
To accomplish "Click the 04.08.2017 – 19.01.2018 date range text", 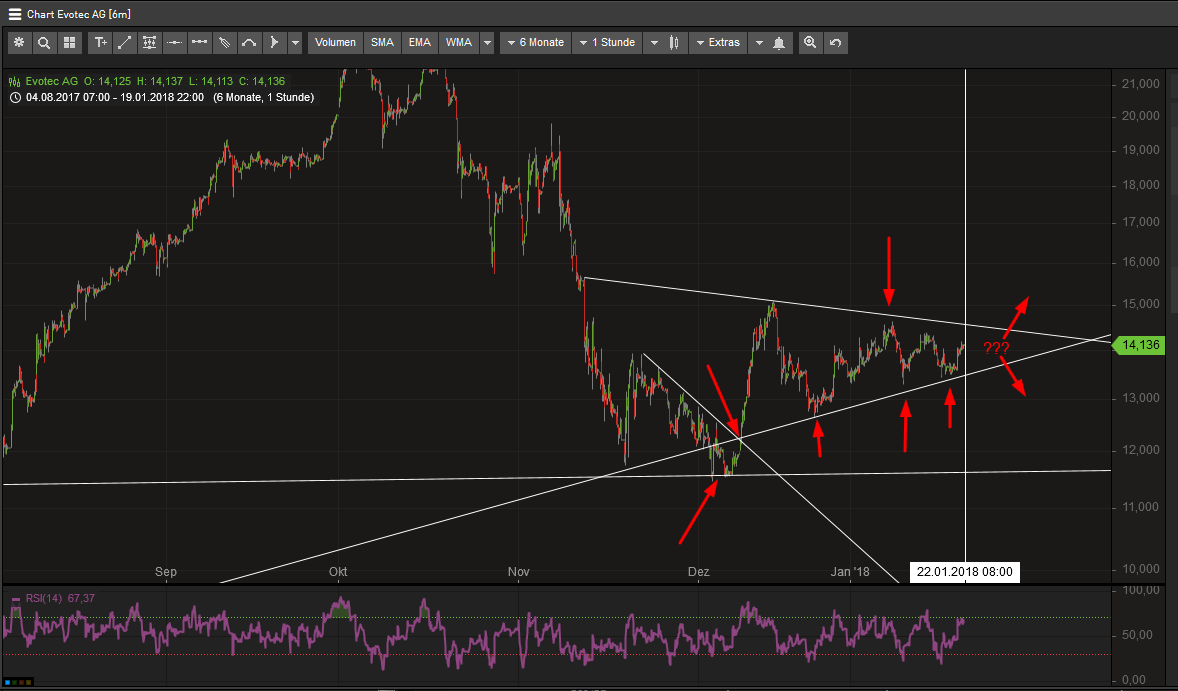I will pyautogui.click(x=114, y=98).
